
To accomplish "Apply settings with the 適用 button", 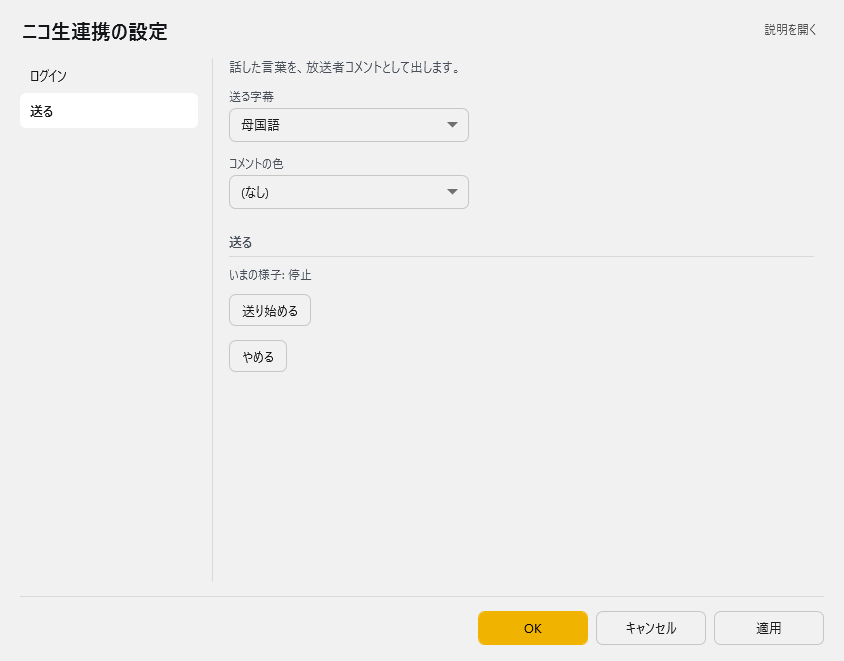I will click(x=769, y=628).
